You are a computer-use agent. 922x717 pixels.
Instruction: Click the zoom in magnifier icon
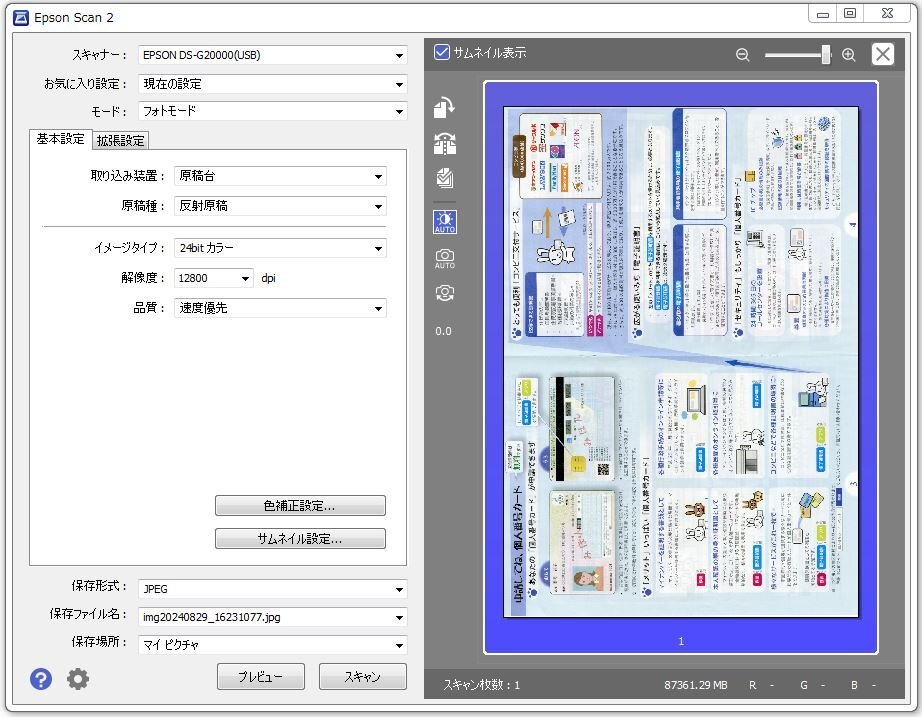[x=850, y=54]
